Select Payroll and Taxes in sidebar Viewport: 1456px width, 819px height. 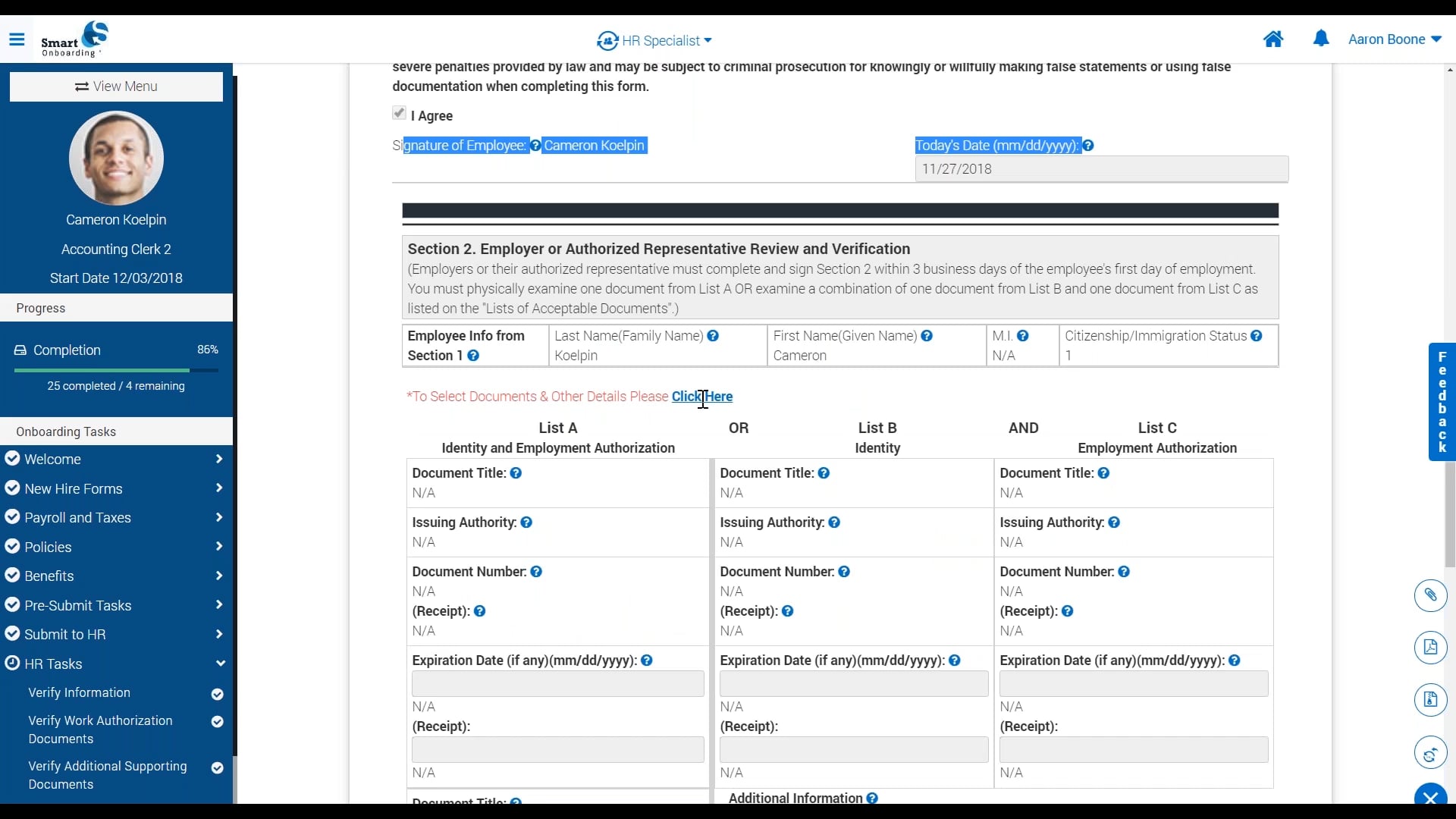78,517
